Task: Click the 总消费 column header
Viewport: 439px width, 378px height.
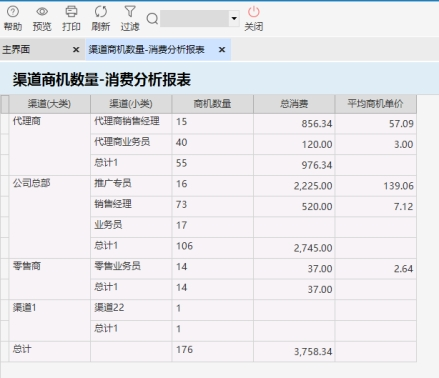Action: click(x=294, y=104)
